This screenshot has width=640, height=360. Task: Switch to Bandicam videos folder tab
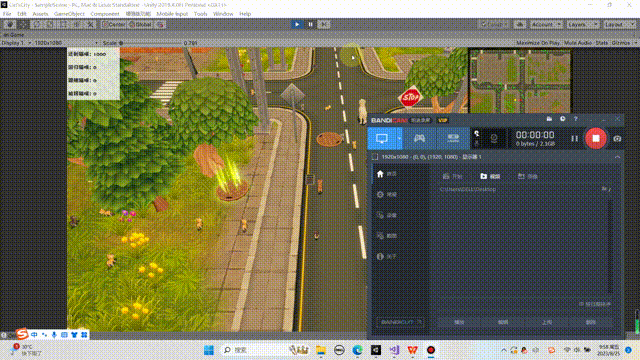[490, 176]
